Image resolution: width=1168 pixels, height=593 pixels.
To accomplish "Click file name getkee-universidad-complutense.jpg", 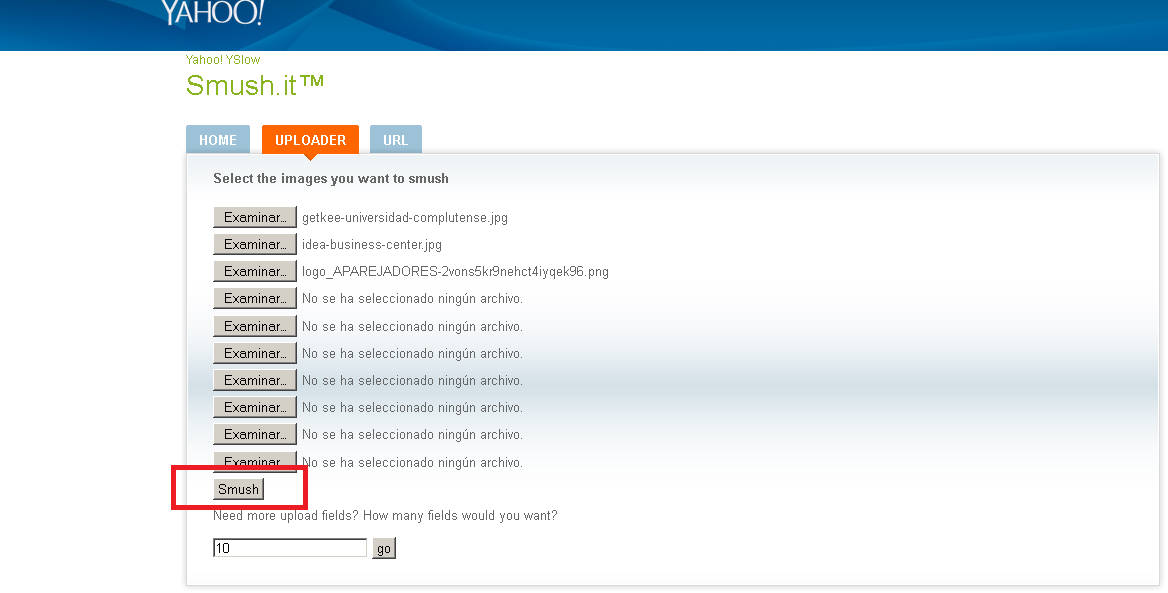I will [x=404, y=218].
